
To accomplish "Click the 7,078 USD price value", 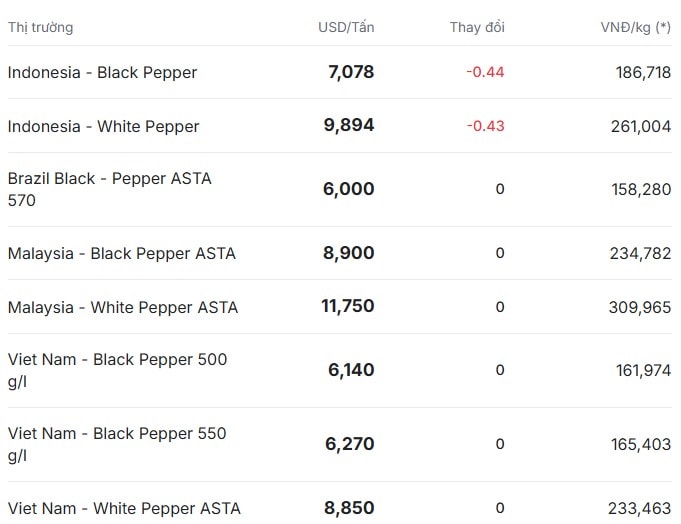I will click(351, 72).
